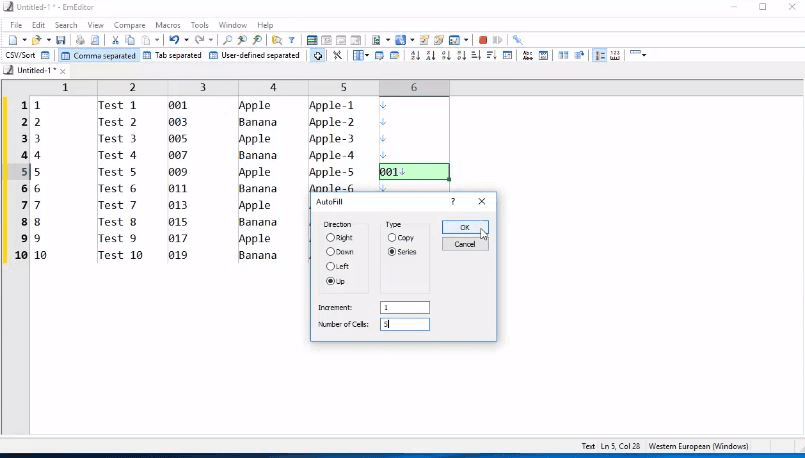This screenshot has width=805, height=458.
Task: Select the Untitled-1 document tab
Action: (34, 71)
